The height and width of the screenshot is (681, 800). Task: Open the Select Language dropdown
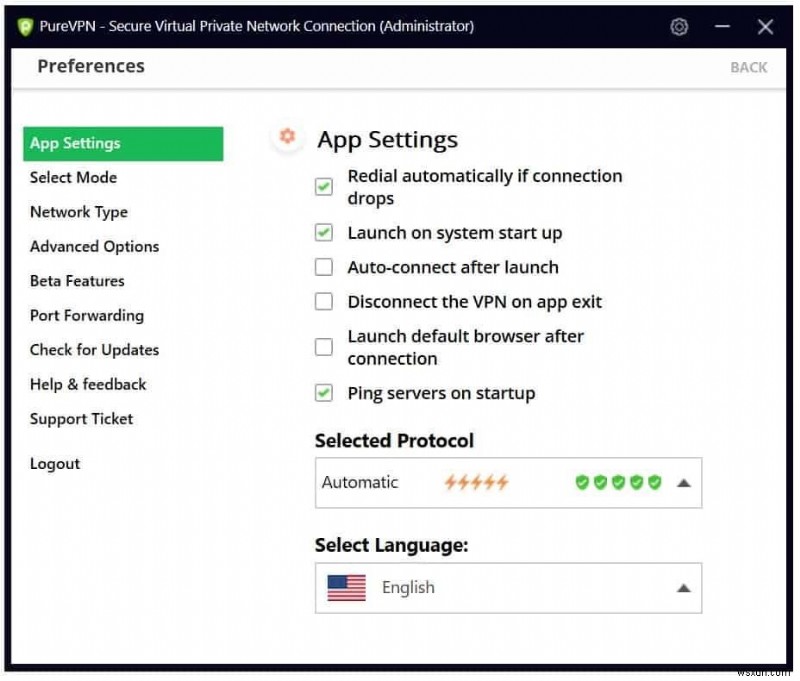pyautogui.click(x=685, y=588)
